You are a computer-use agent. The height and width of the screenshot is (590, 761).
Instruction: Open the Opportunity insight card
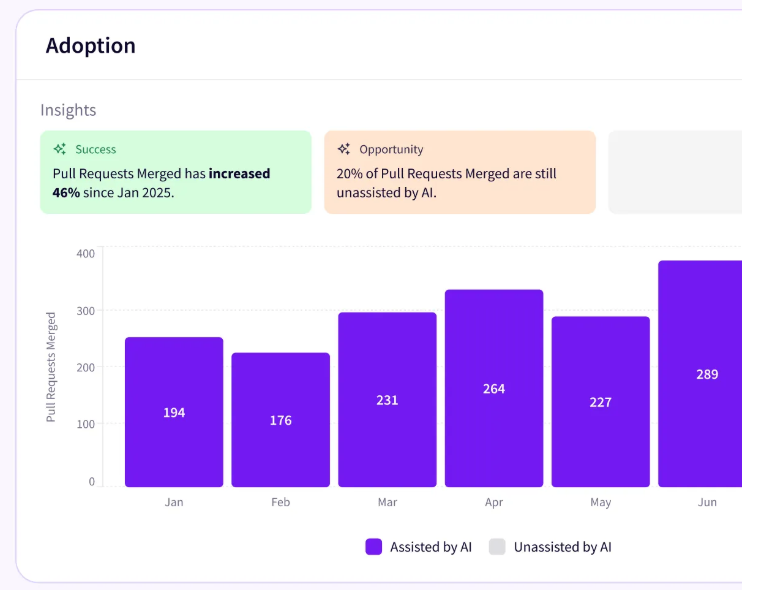pyautogui.click(x=460, y=172)
